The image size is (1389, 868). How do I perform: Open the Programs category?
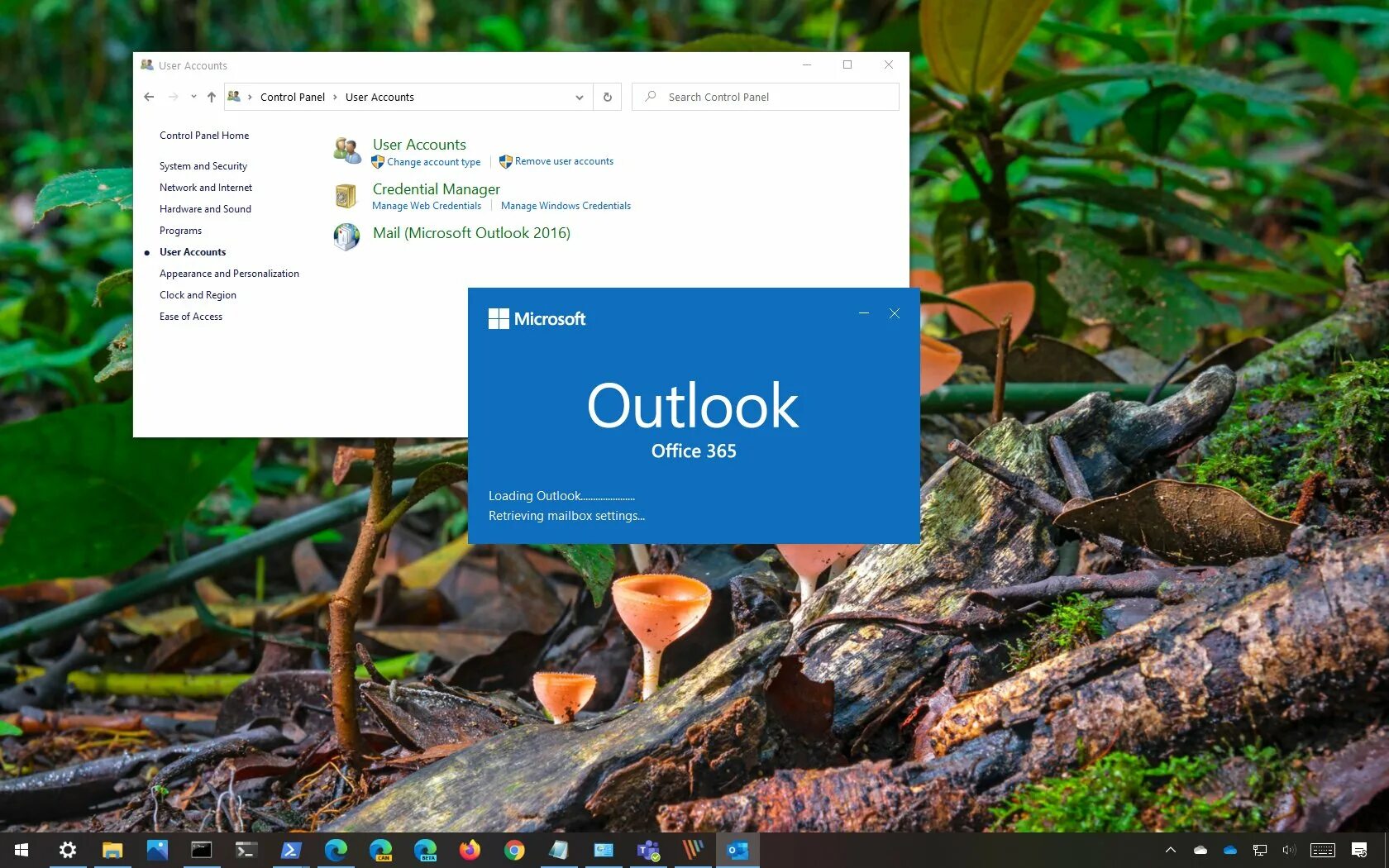pos(180,231)
